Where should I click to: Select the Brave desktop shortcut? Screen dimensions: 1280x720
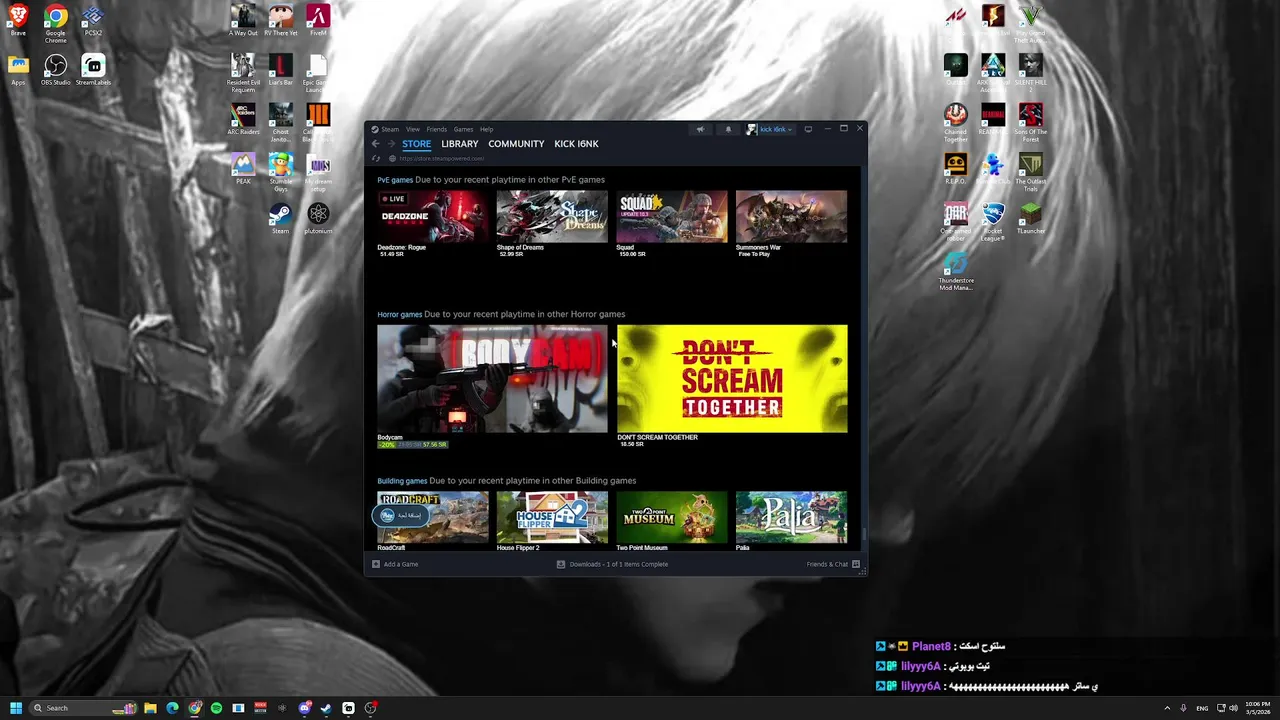tap(18, 21)
